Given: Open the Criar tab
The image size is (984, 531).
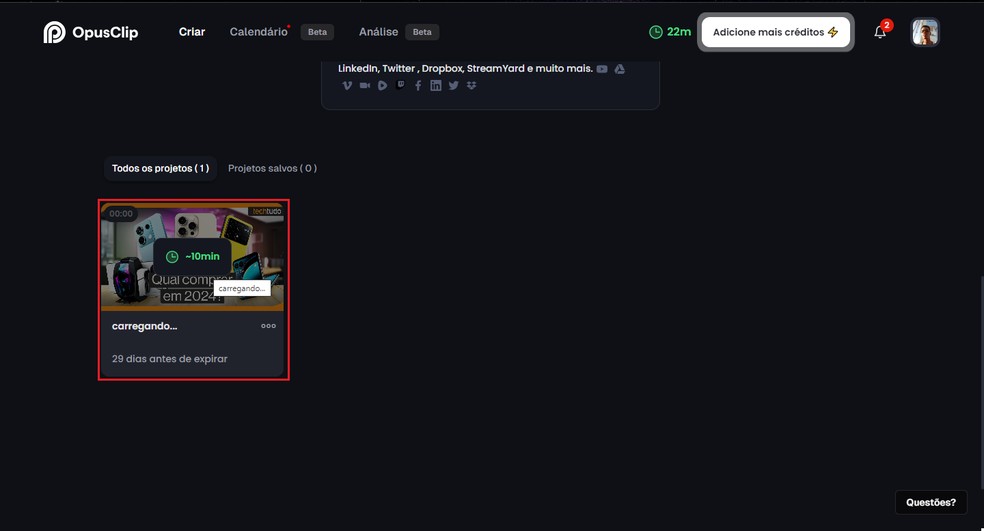Looking at the screenshot, I should click(192, 32).
